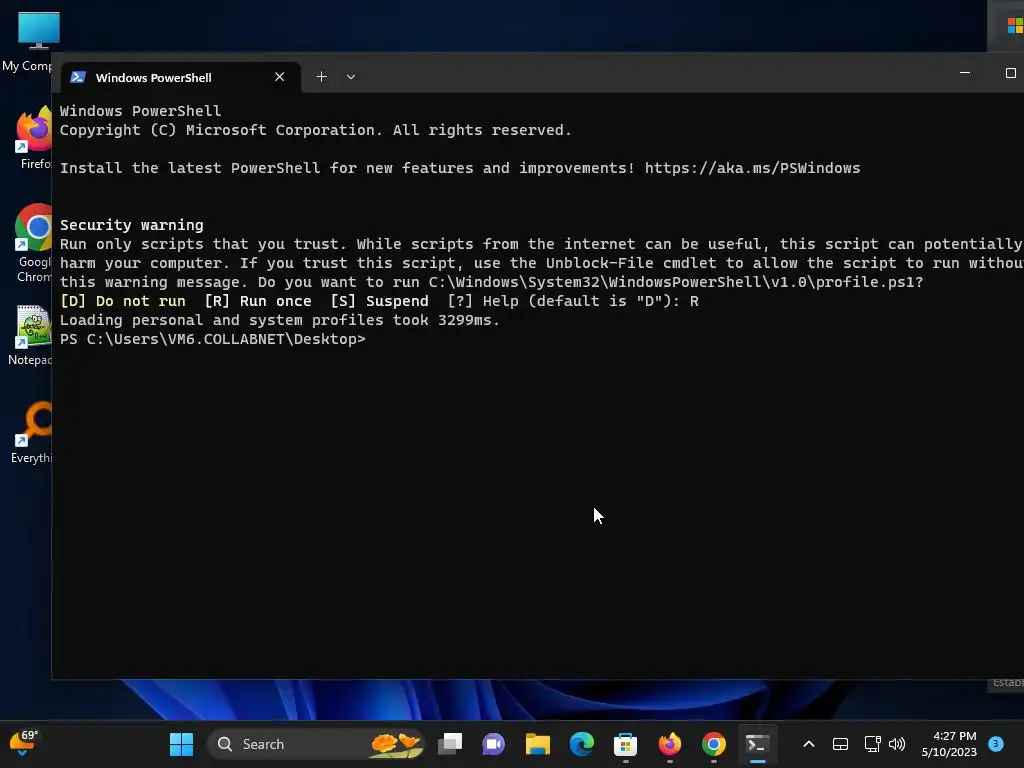Open the Everything search desktop shortcut
1024x768 pixels.
coord(33,432)
